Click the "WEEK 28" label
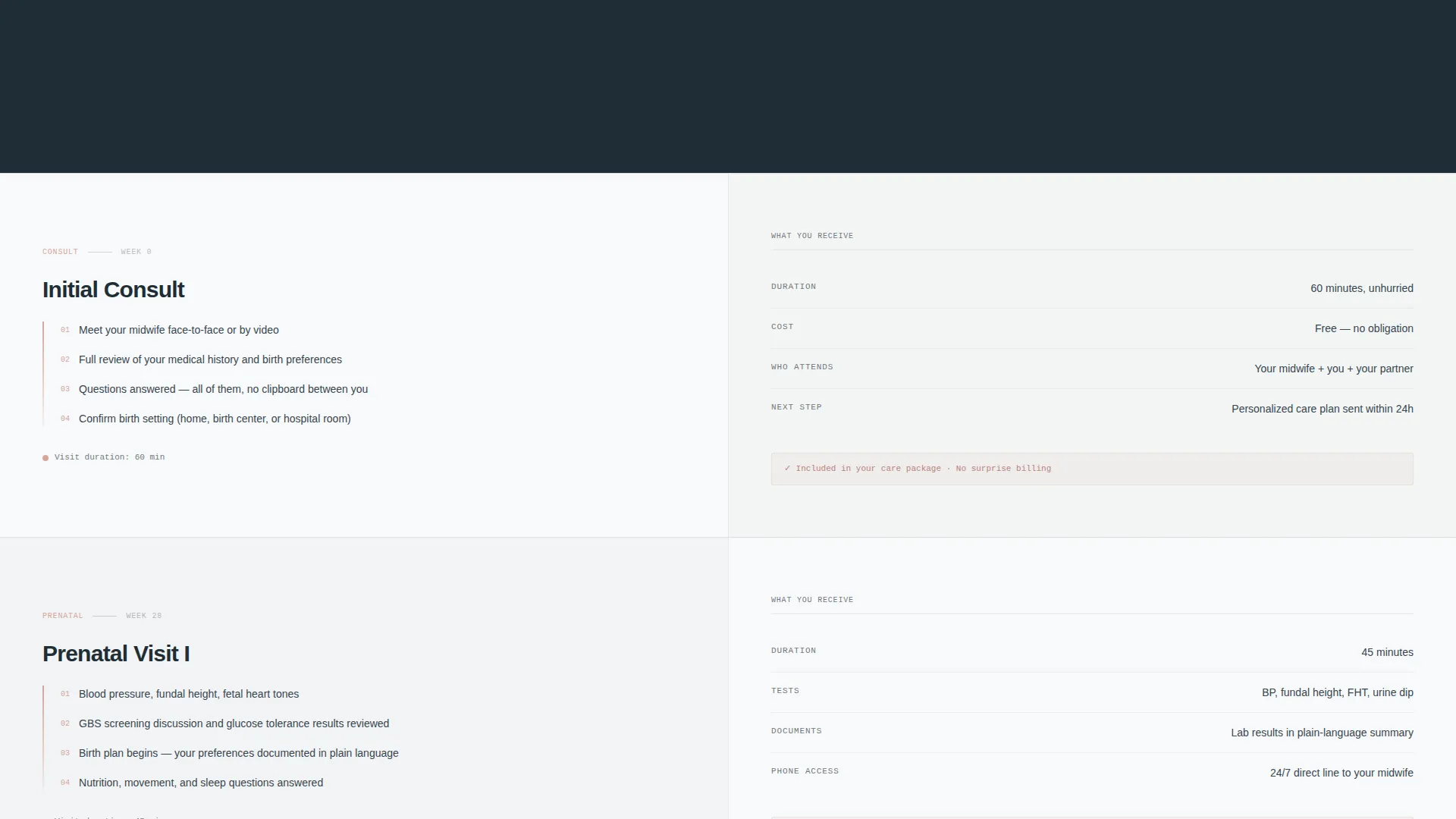The image size is (1456, 819). pos(143,616)
